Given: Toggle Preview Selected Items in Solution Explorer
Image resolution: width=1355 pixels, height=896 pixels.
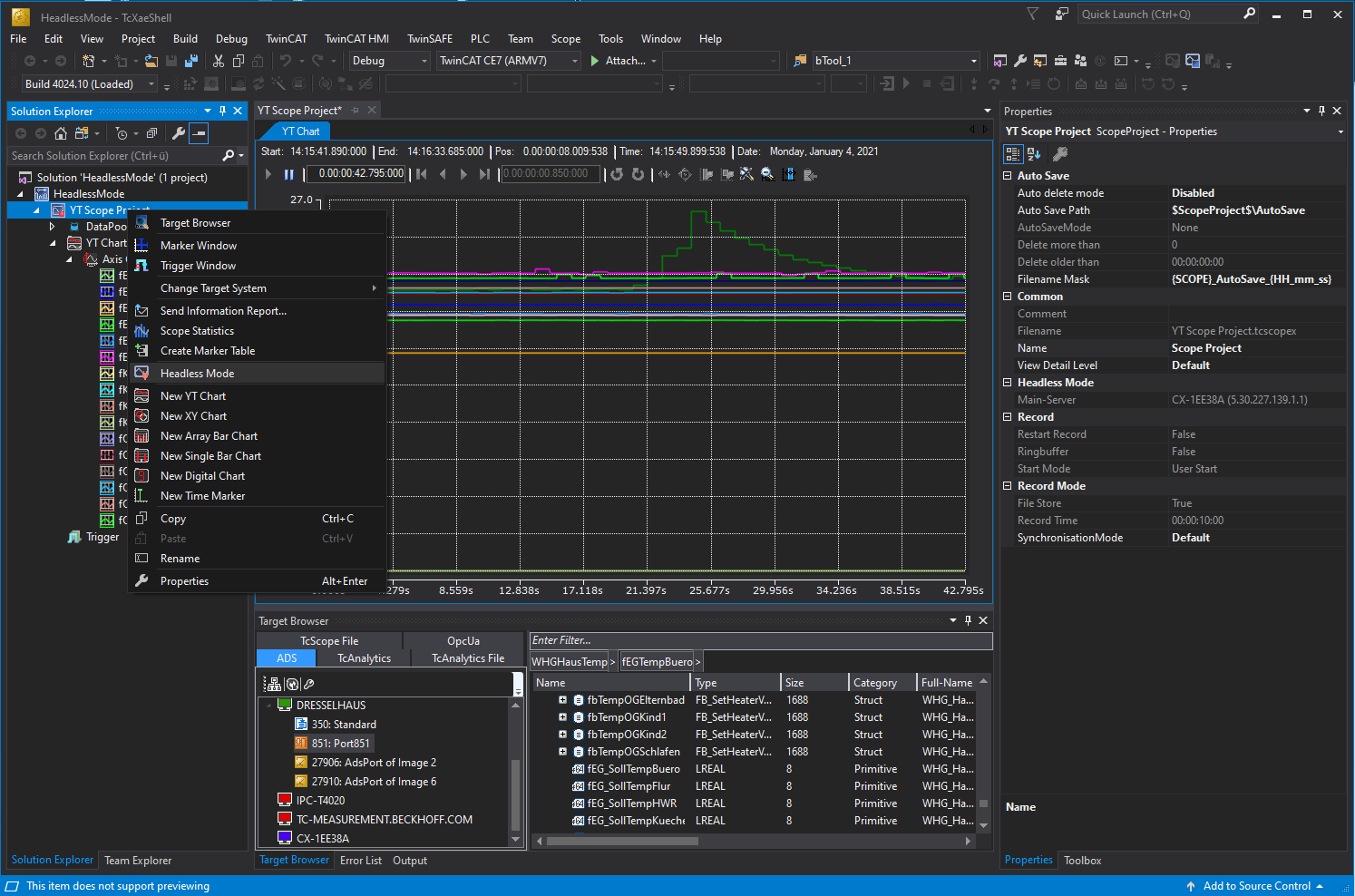Looking at the screenshot, I should 200,133.
